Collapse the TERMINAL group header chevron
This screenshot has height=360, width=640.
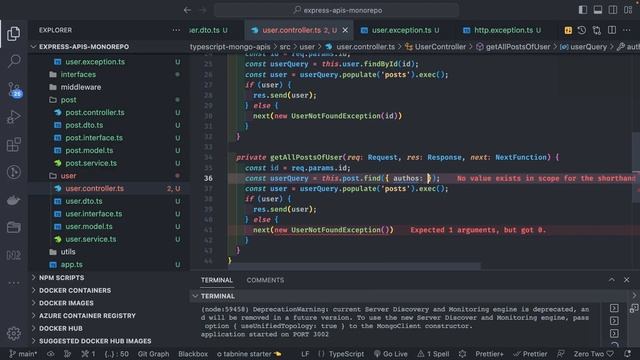coord(195,296)
